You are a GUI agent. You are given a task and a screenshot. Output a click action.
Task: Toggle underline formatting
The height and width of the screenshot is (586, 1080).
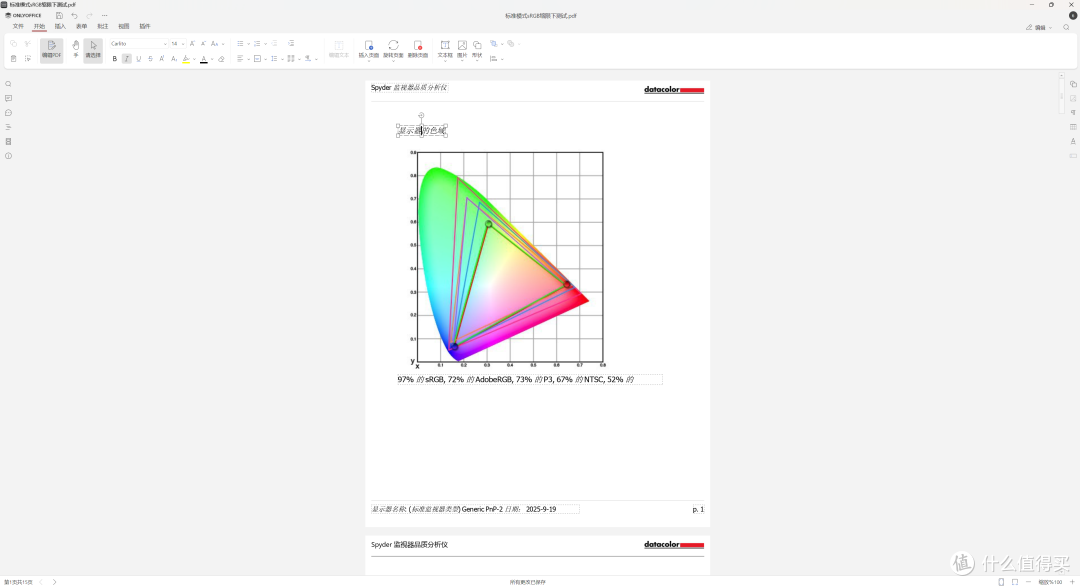point(138,59)
